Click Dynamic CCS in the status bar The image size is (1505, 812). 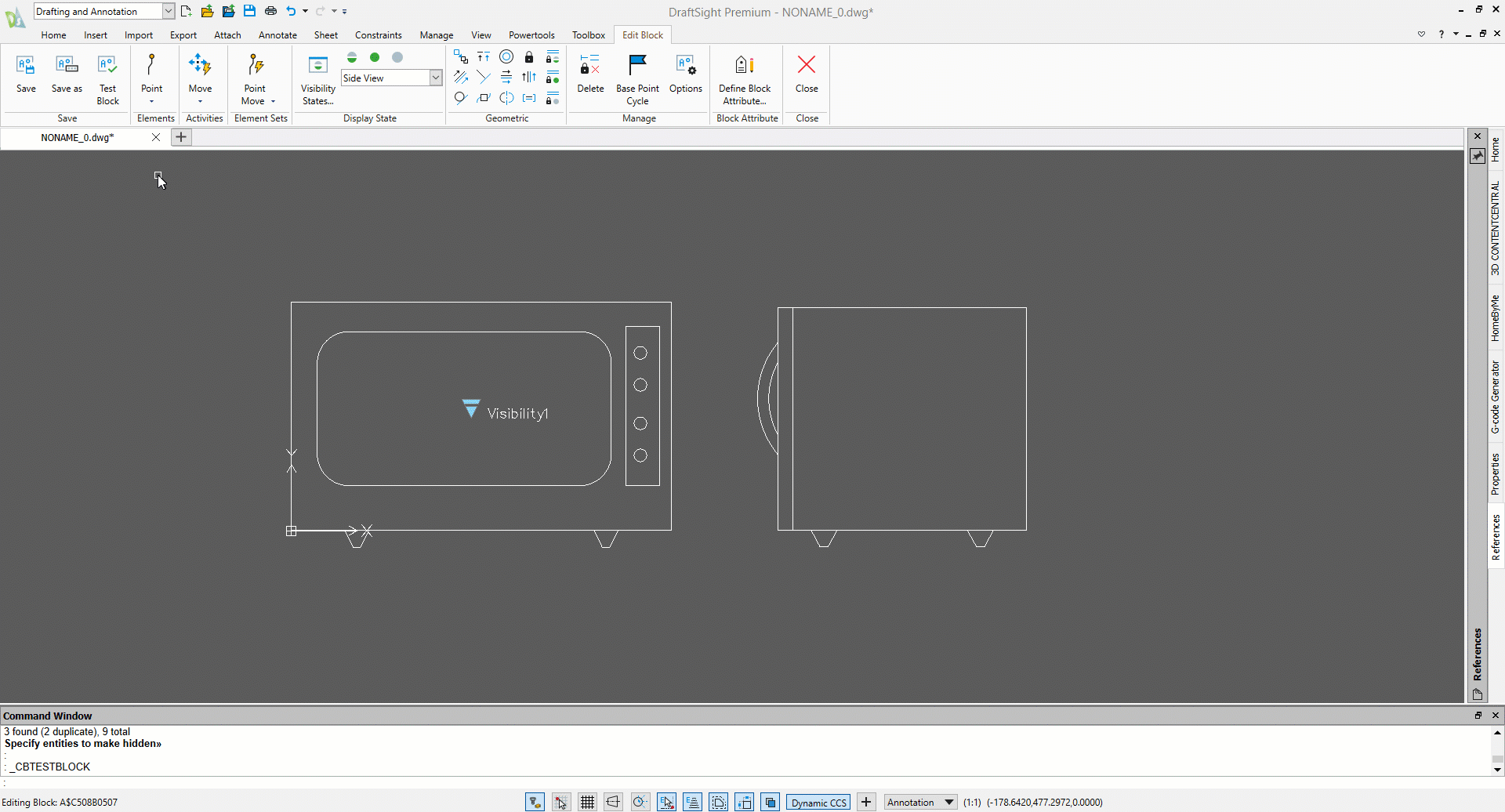tap(818, 802)
